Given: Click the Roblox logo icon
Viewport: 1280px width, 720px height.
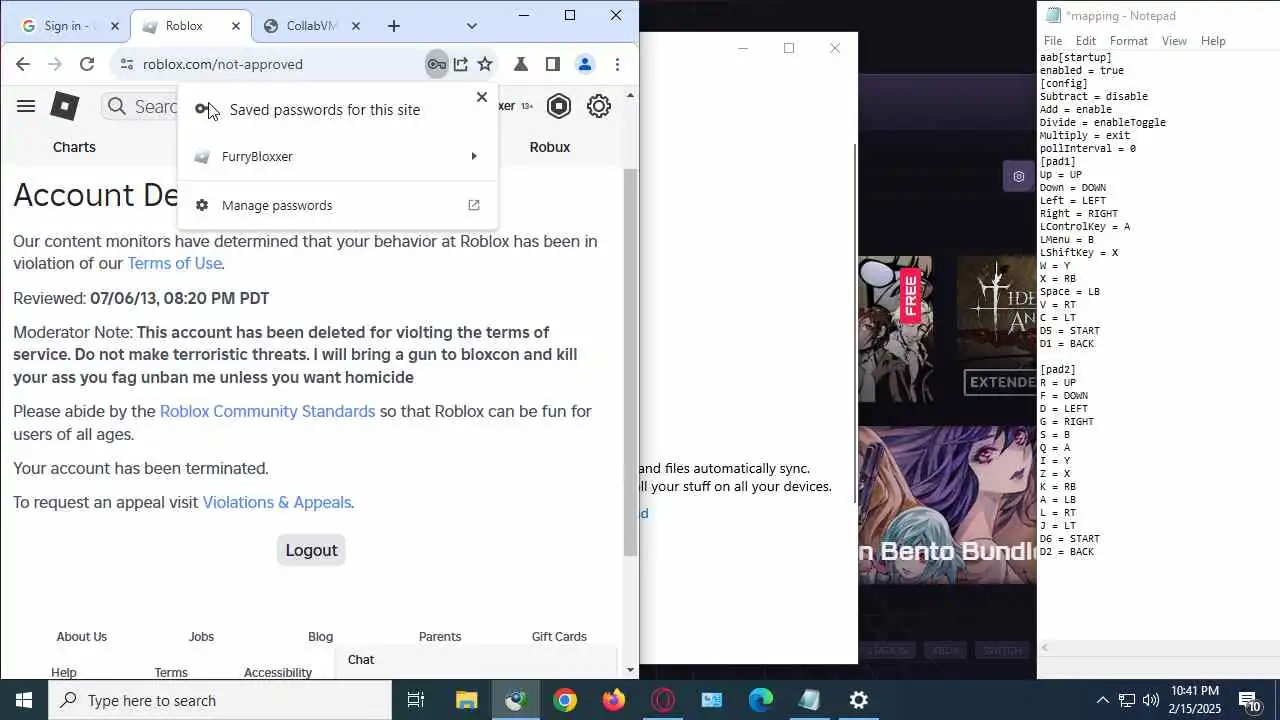Looking at the screenshot, I should pos(65,106).
